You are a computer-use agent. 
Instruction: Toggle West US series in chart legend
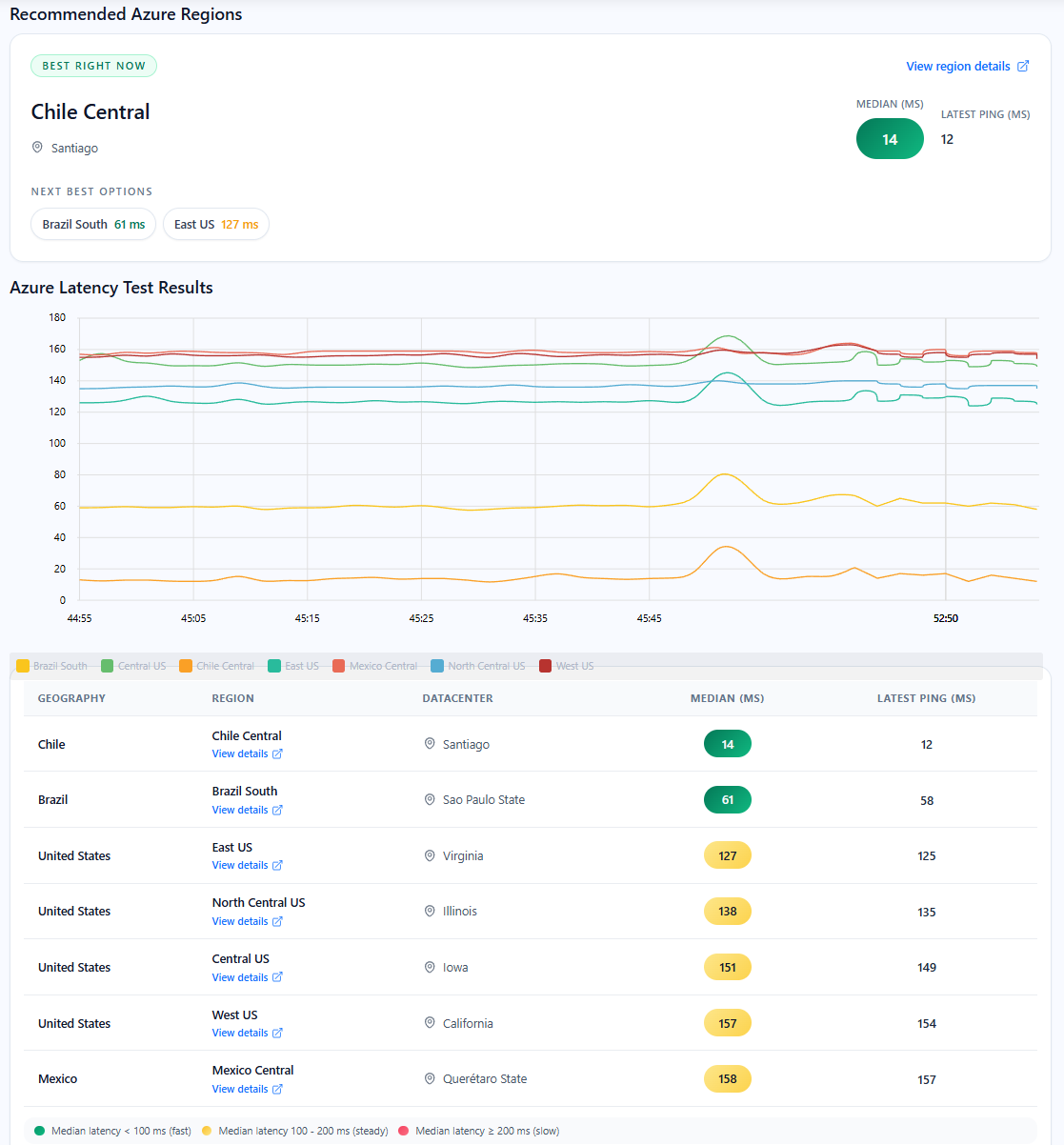(566, 666)
